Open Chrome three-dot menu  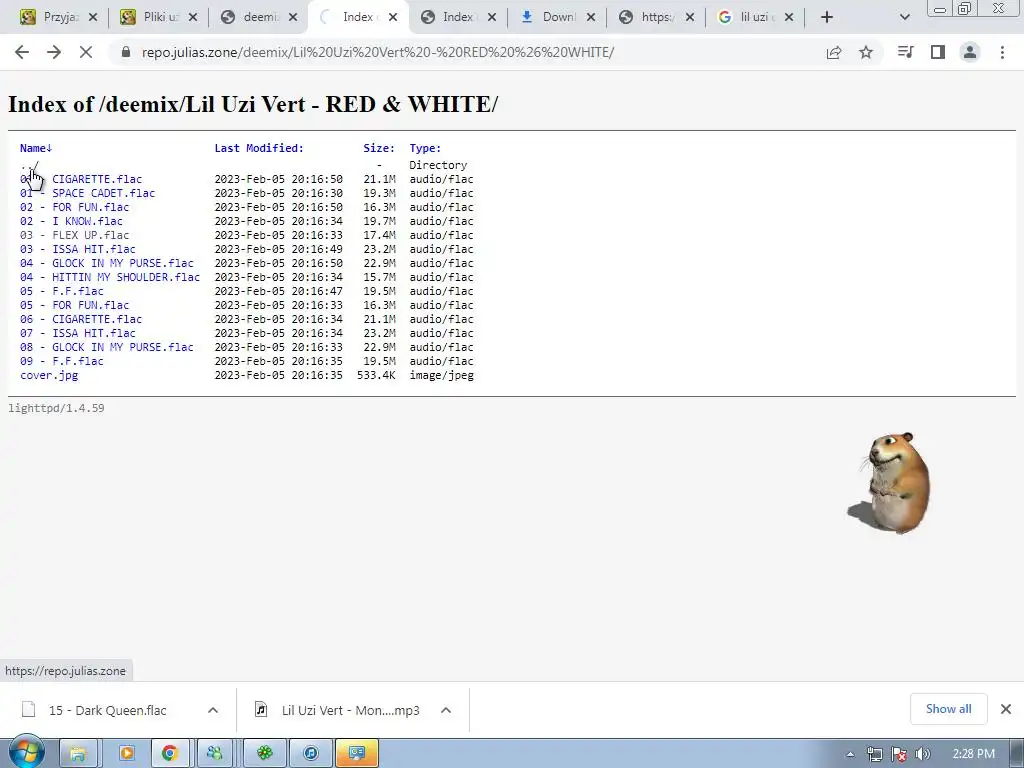tap(1002, 52)
